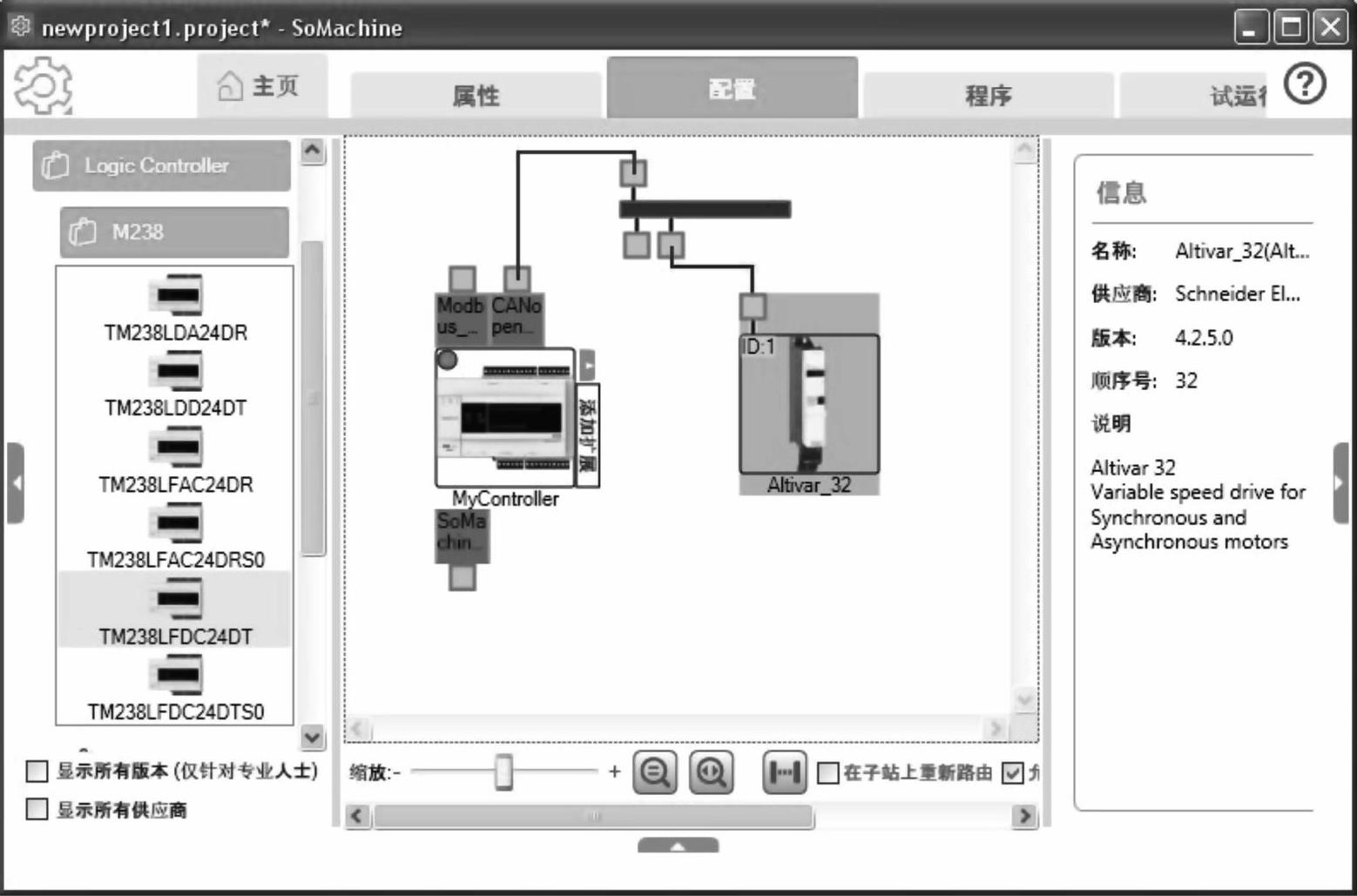Select the MyController device image
1357x896 pixels.
[x=505, y=417]
